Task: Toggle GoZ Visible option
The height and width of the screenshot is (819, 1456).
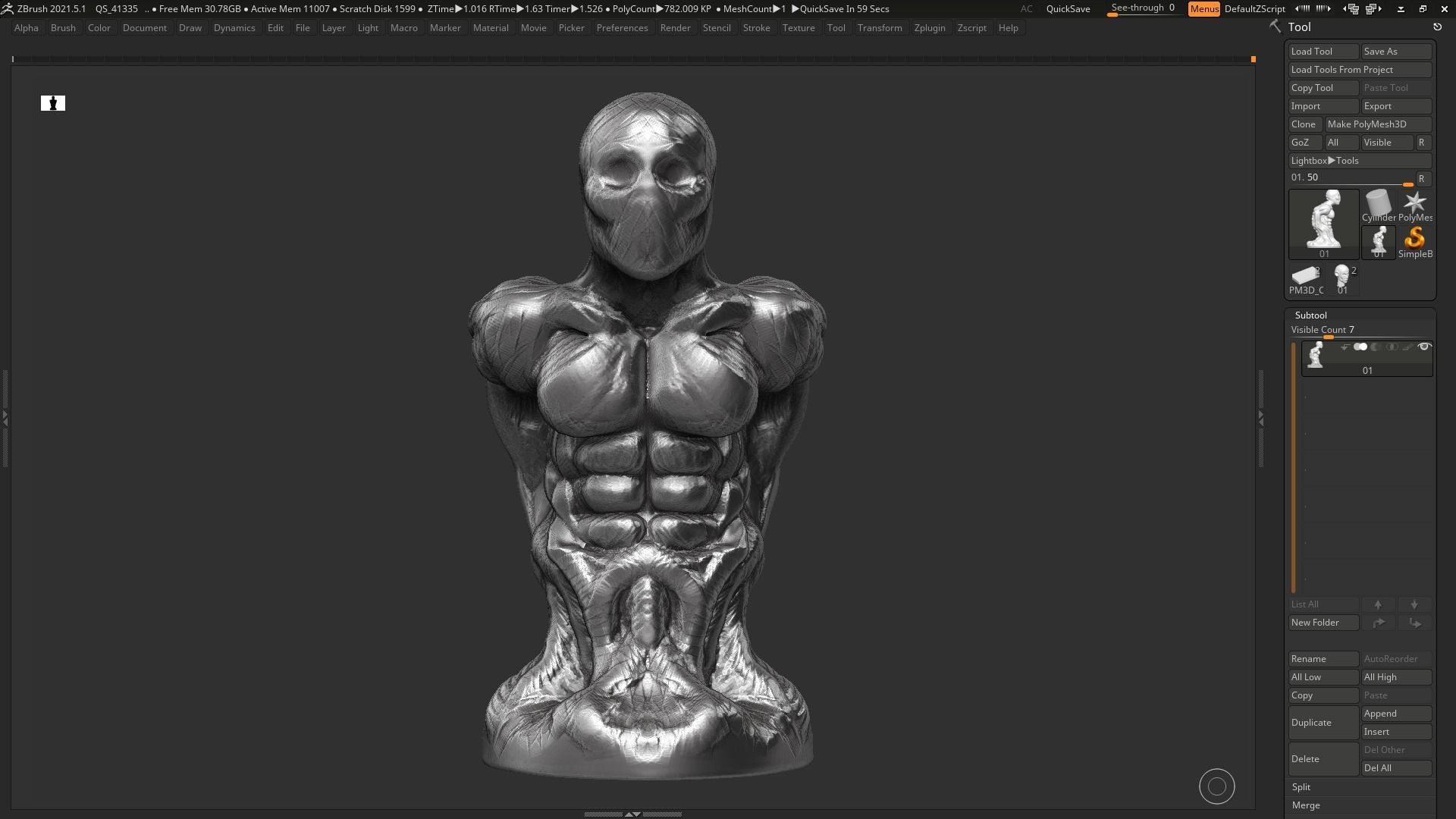Action: [x=1387, y=143]
